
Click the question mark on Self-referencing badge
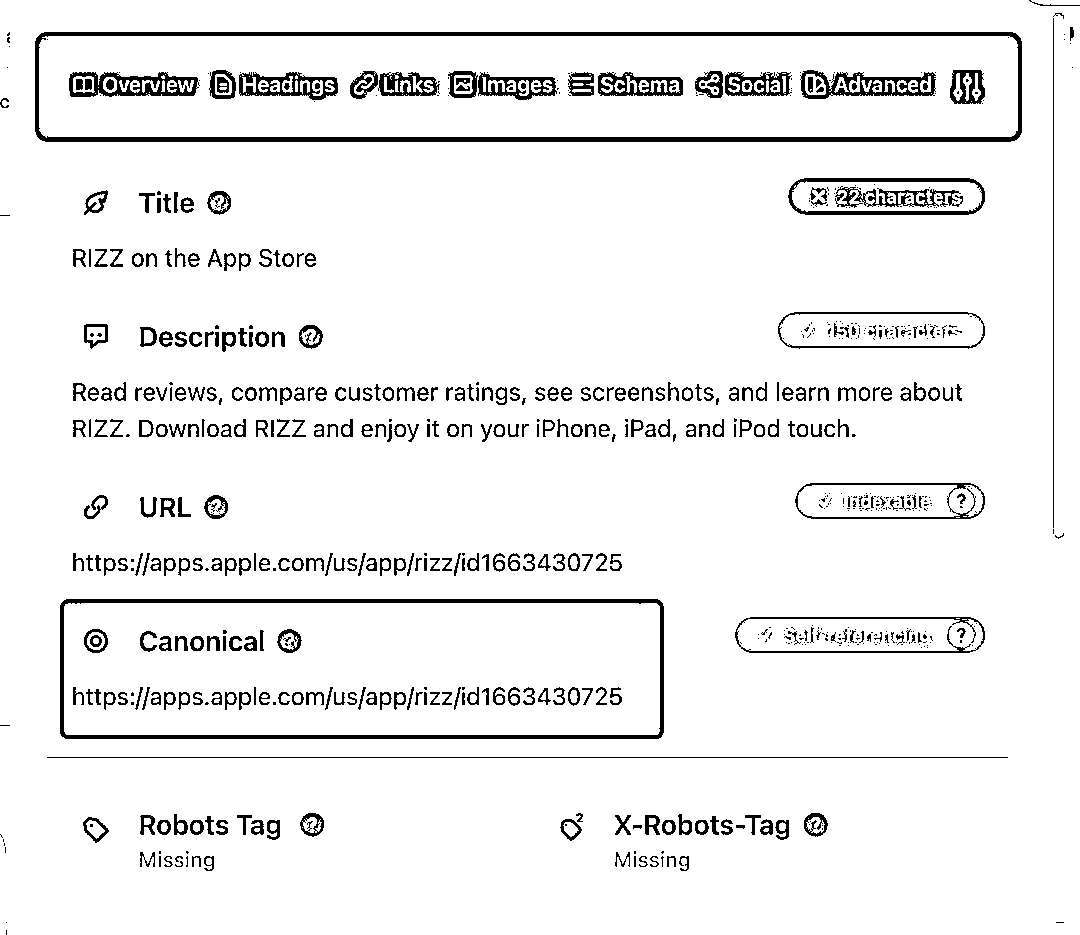961,635
